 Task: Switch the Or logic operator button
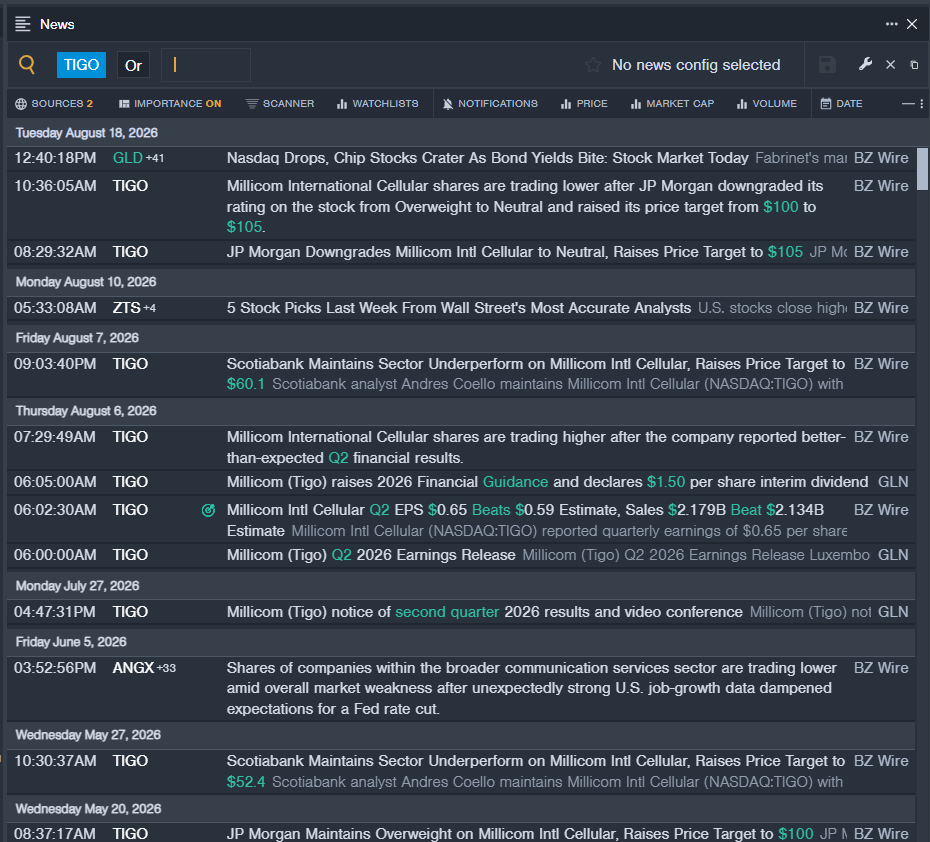[133, 65]
